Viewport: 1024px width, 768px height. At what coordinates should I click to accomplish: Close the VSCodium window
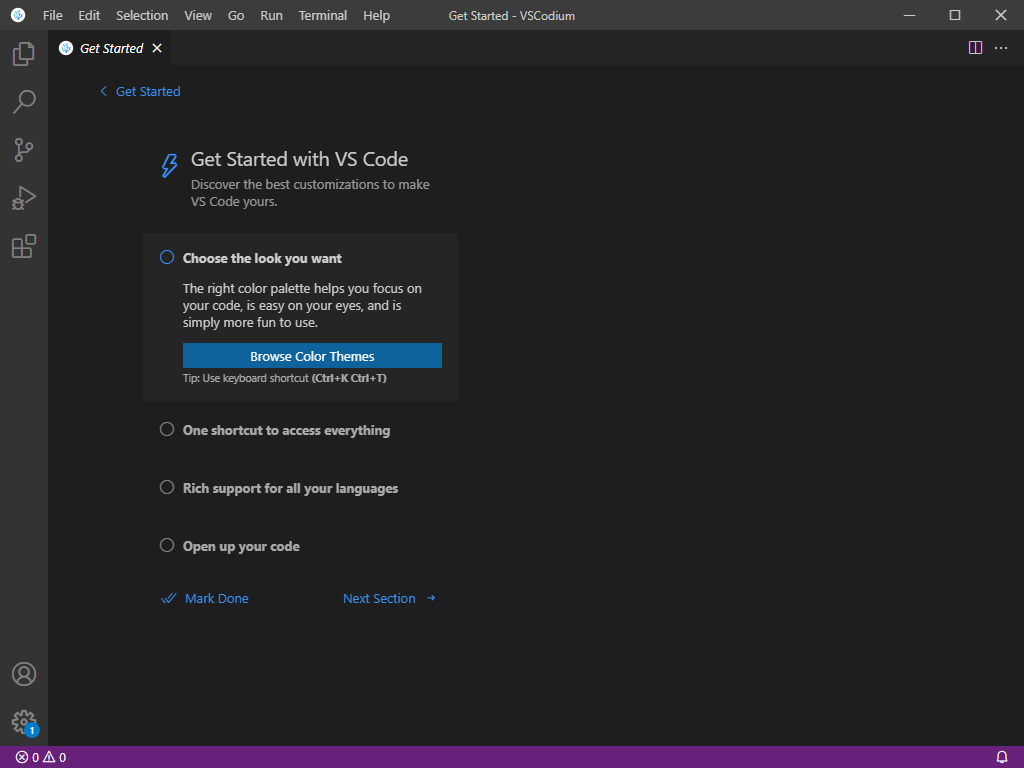point(1000,15)
